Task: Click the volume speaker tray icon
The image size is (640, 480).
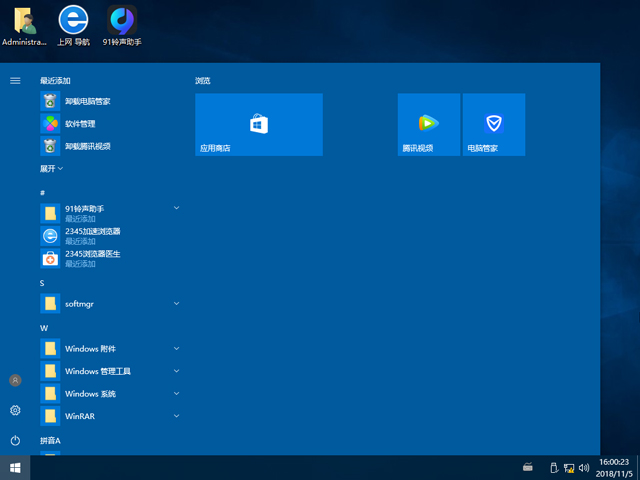Action: (x=585, y=467)
